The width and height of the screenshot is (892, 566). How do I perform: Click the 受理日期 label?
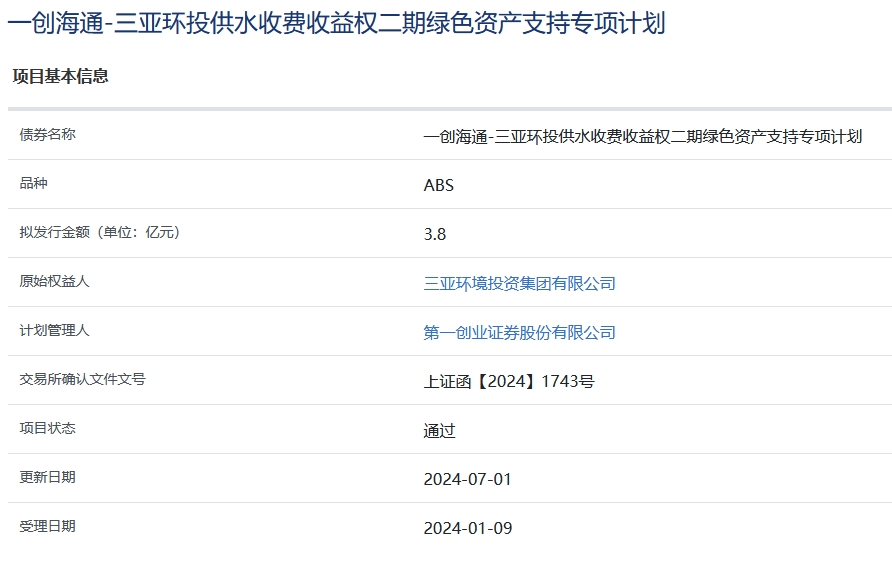tap(47, 526)
